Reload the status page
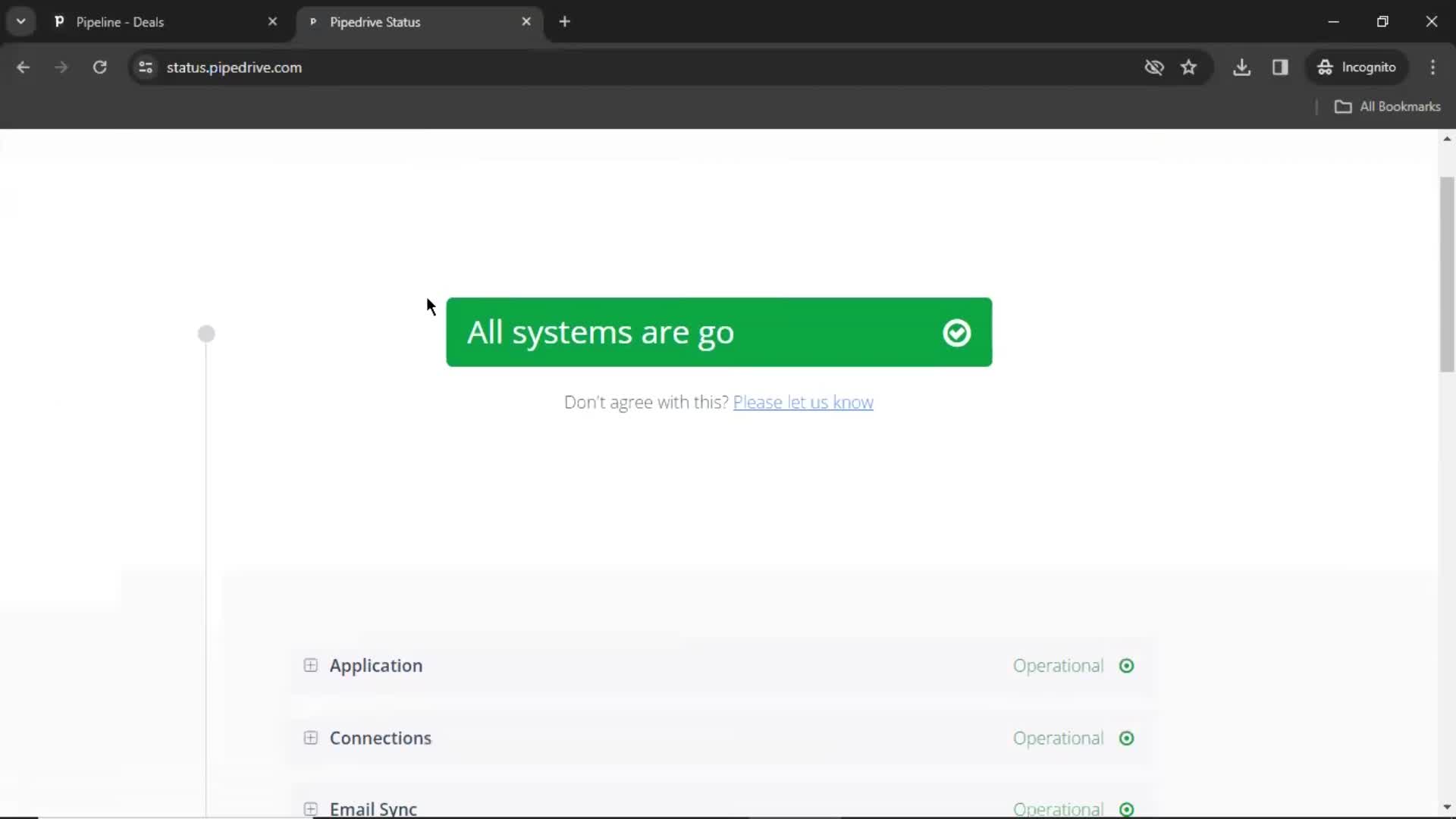Viewport: 1456px width, 819px height. tap(99, 67)
